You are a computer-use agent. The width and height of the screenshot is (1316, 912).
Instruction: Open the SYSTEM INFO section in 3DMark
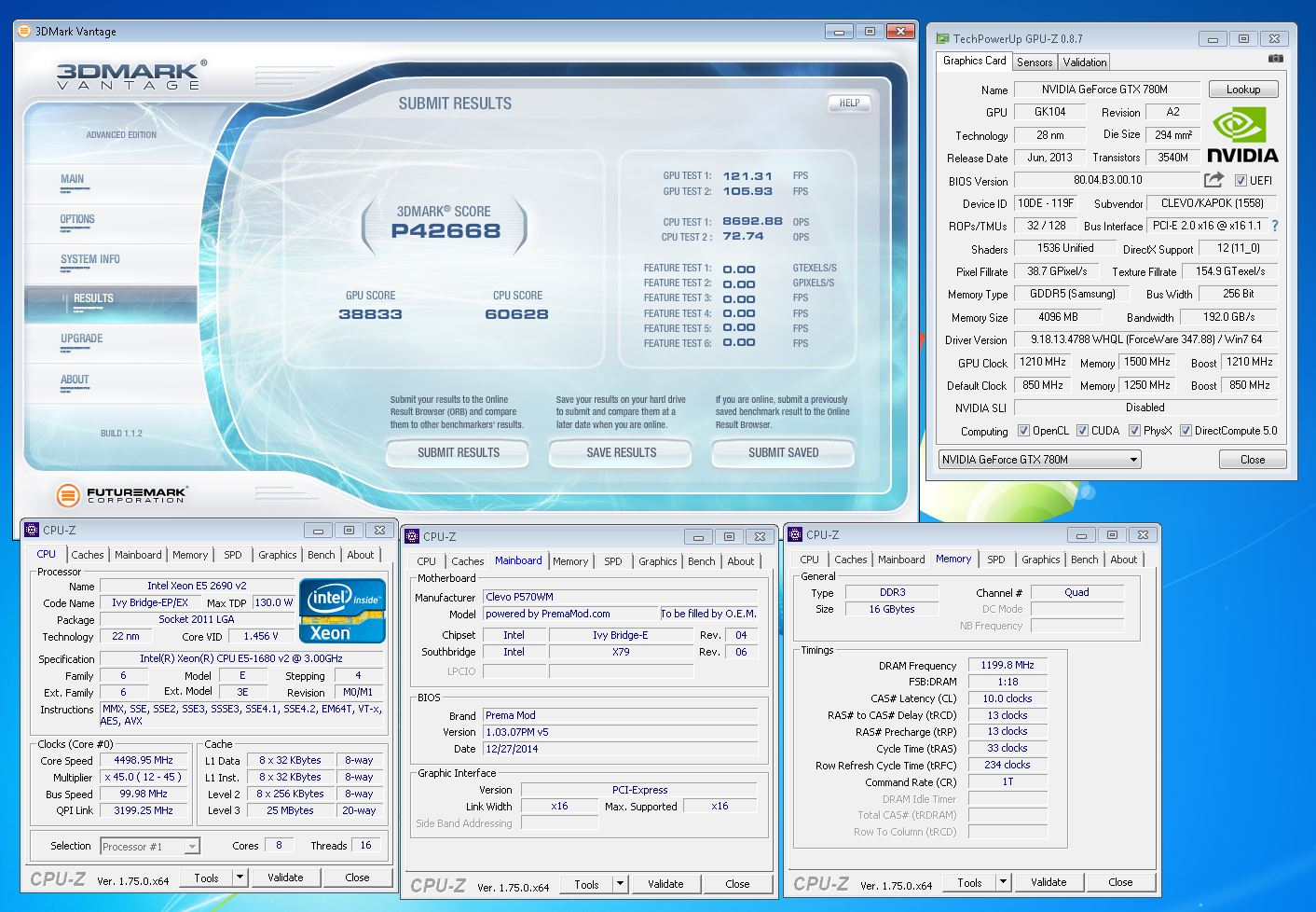90,259
